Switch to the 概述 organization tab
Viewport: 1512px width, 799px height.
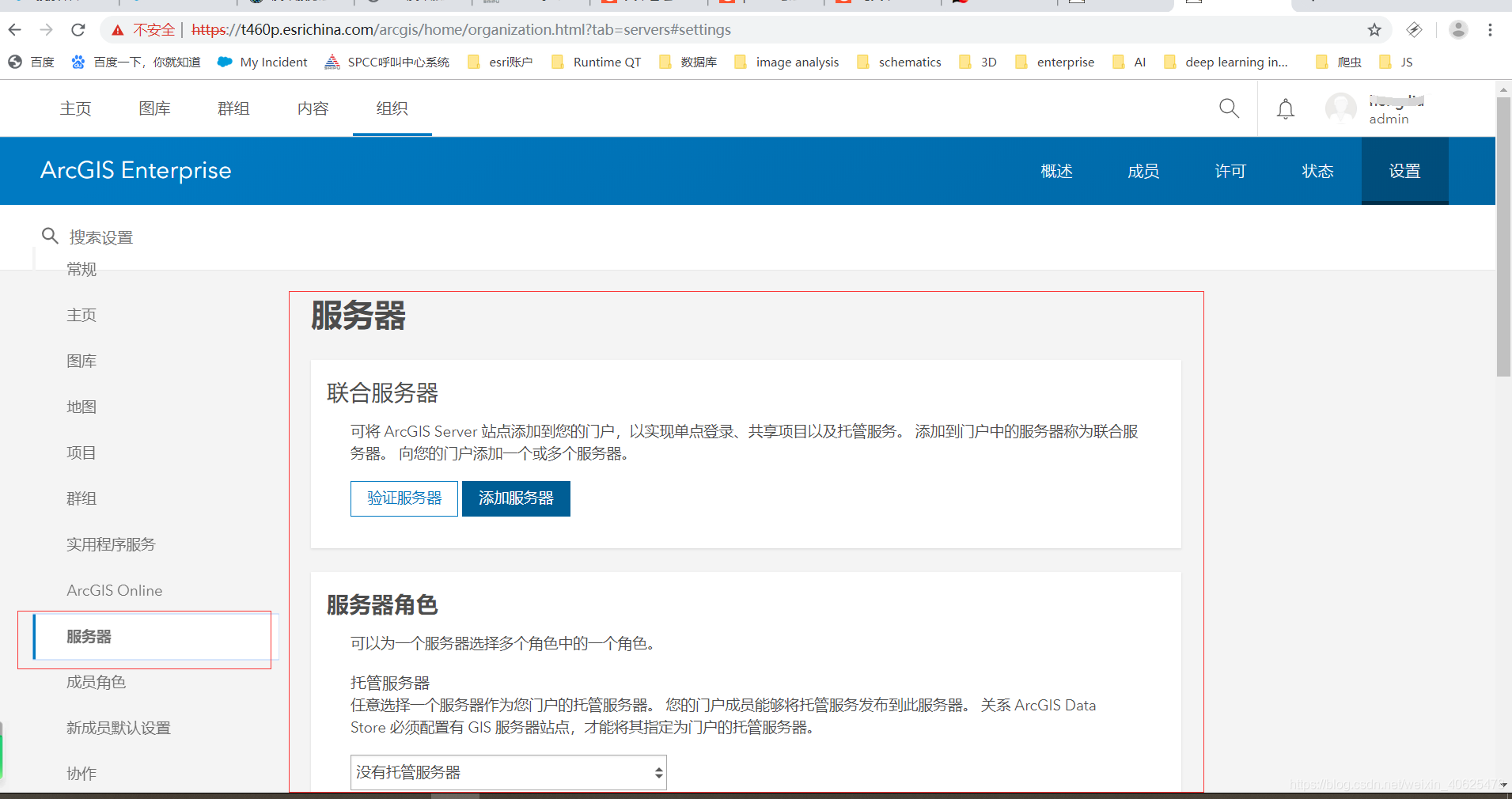(1057, 171)
